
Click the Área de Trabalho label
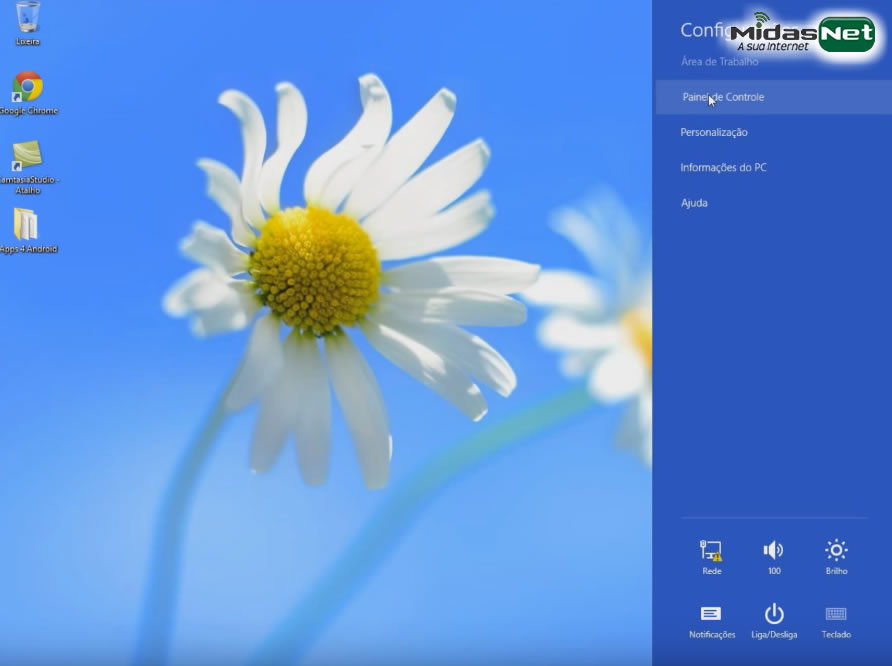tap(719, 62)
